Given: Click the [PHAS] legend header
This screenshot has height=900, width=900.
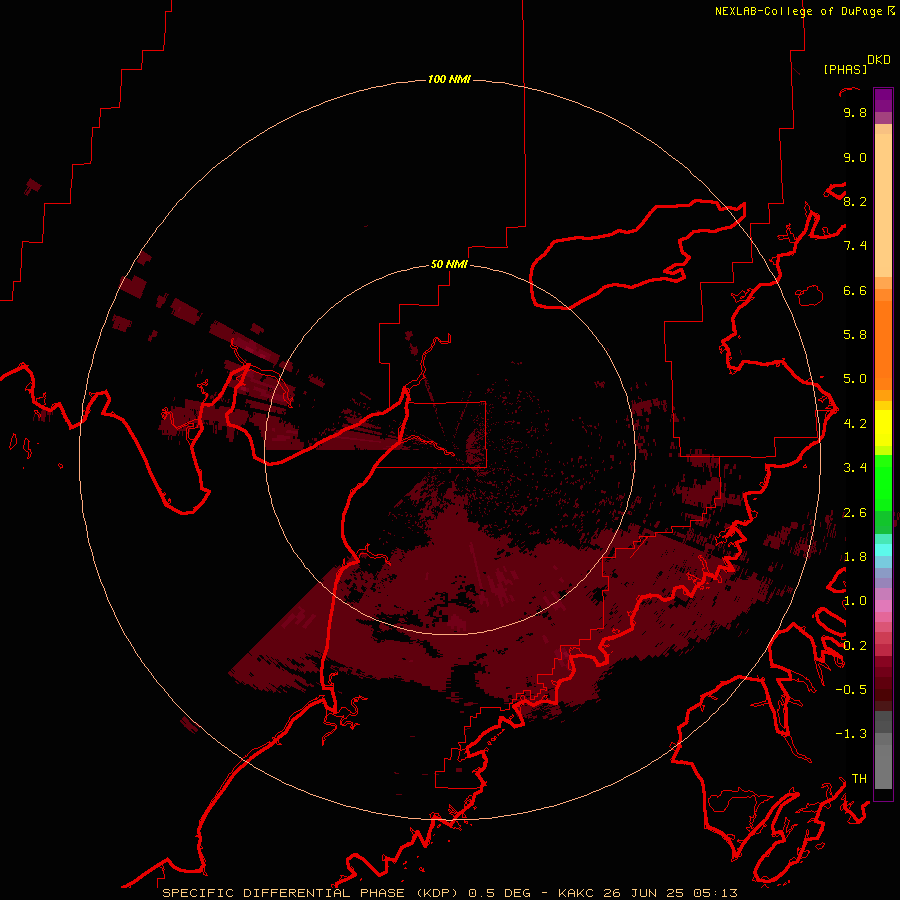Looking at the screenshot, I should pos(845,69).
